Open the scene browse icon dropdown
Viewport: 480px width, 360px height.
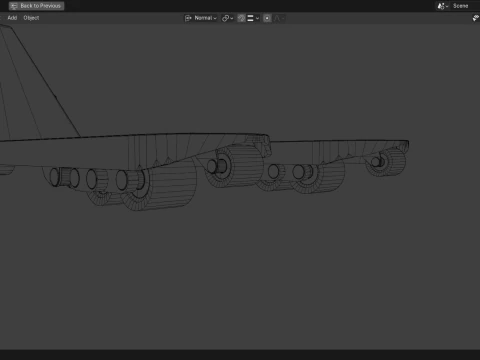(x=443, y=6)
